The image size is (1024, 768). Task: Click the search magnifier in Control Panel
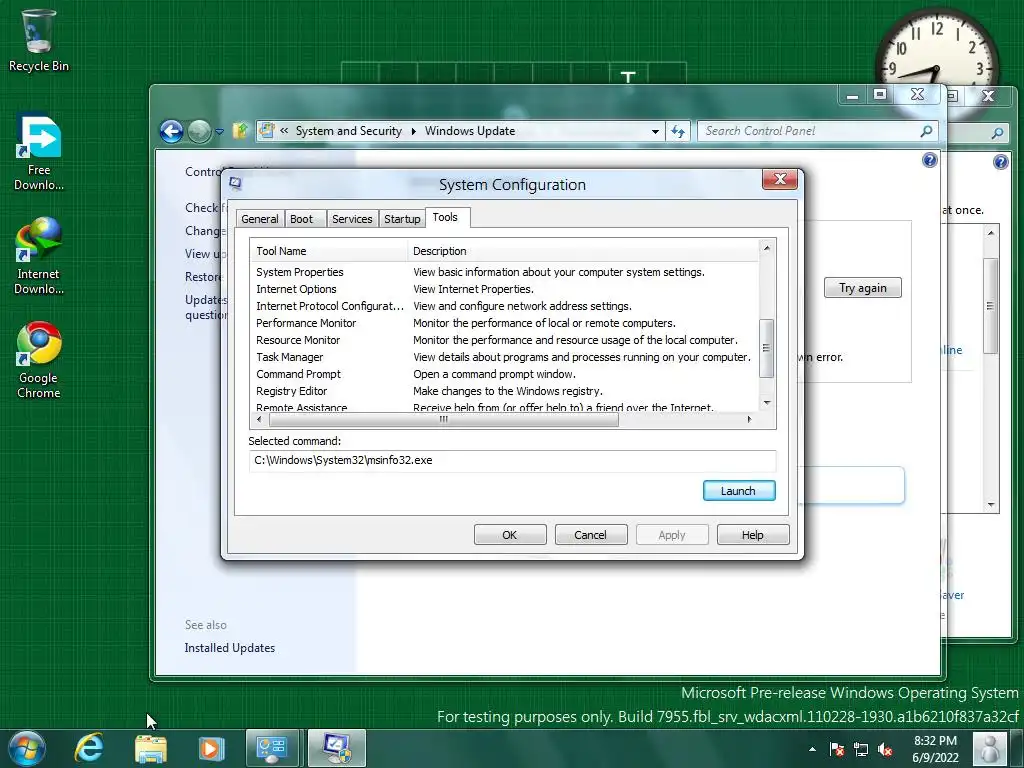(x=926, y=131)
